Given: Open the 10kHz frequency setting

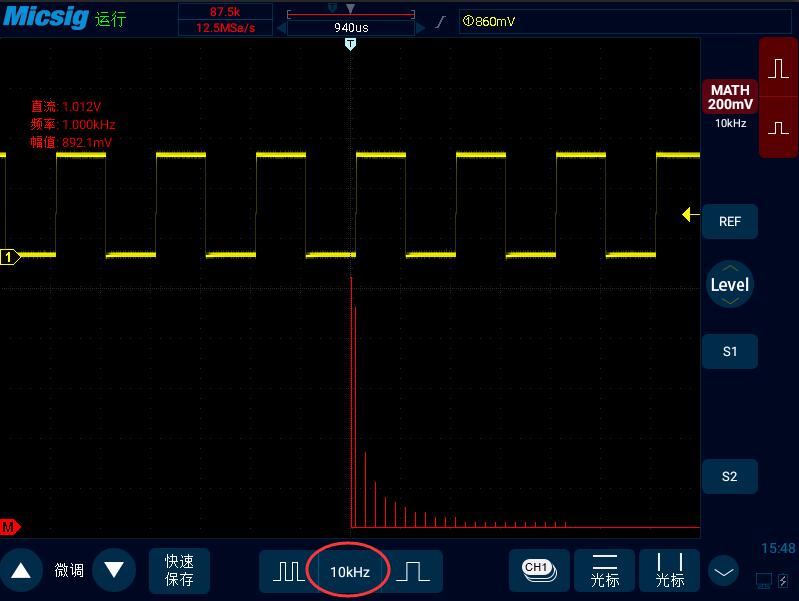Looking at the screenshot, I should point(350,572).
